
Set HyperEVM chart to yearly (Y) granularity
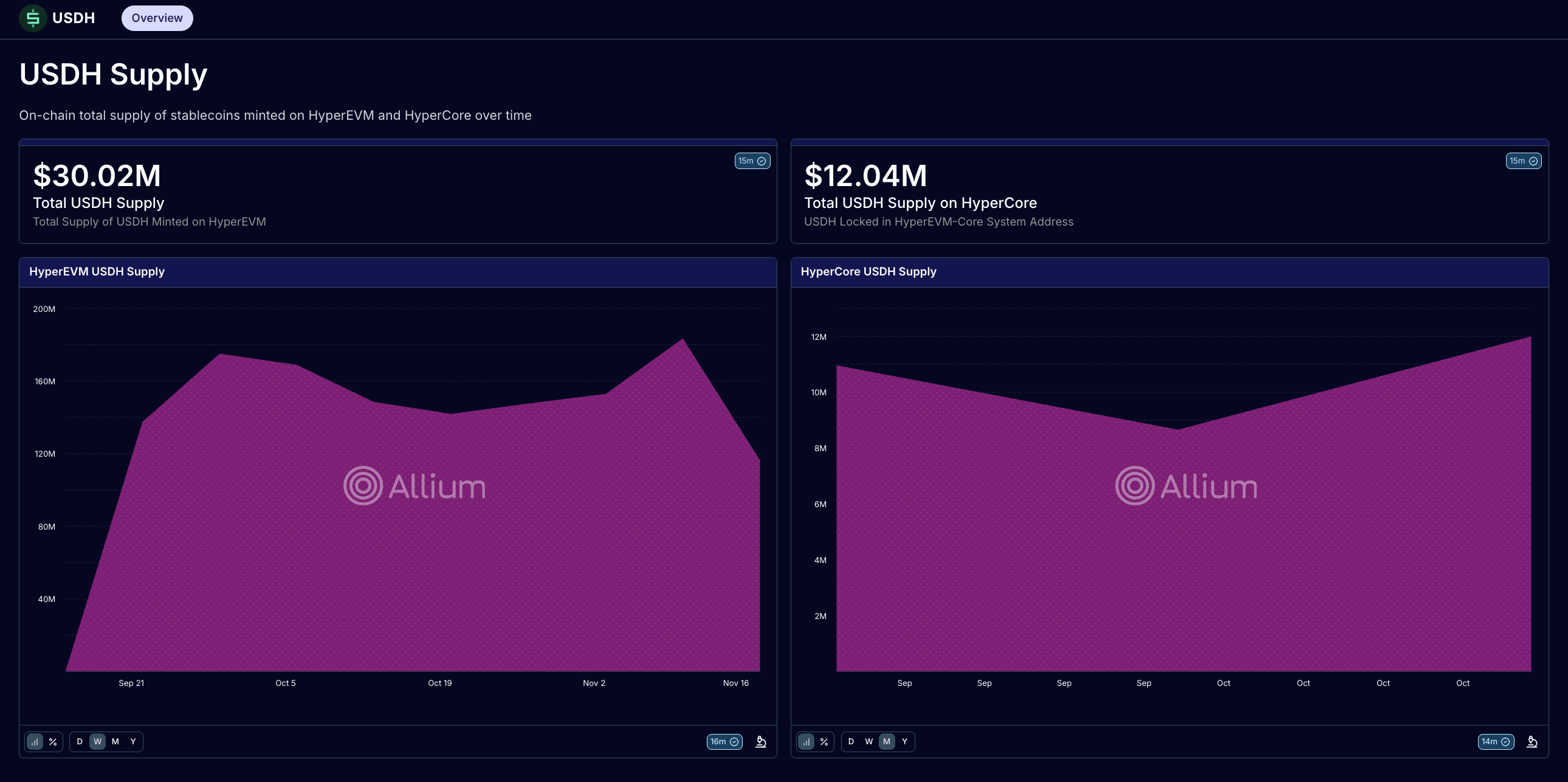point(133,741)
